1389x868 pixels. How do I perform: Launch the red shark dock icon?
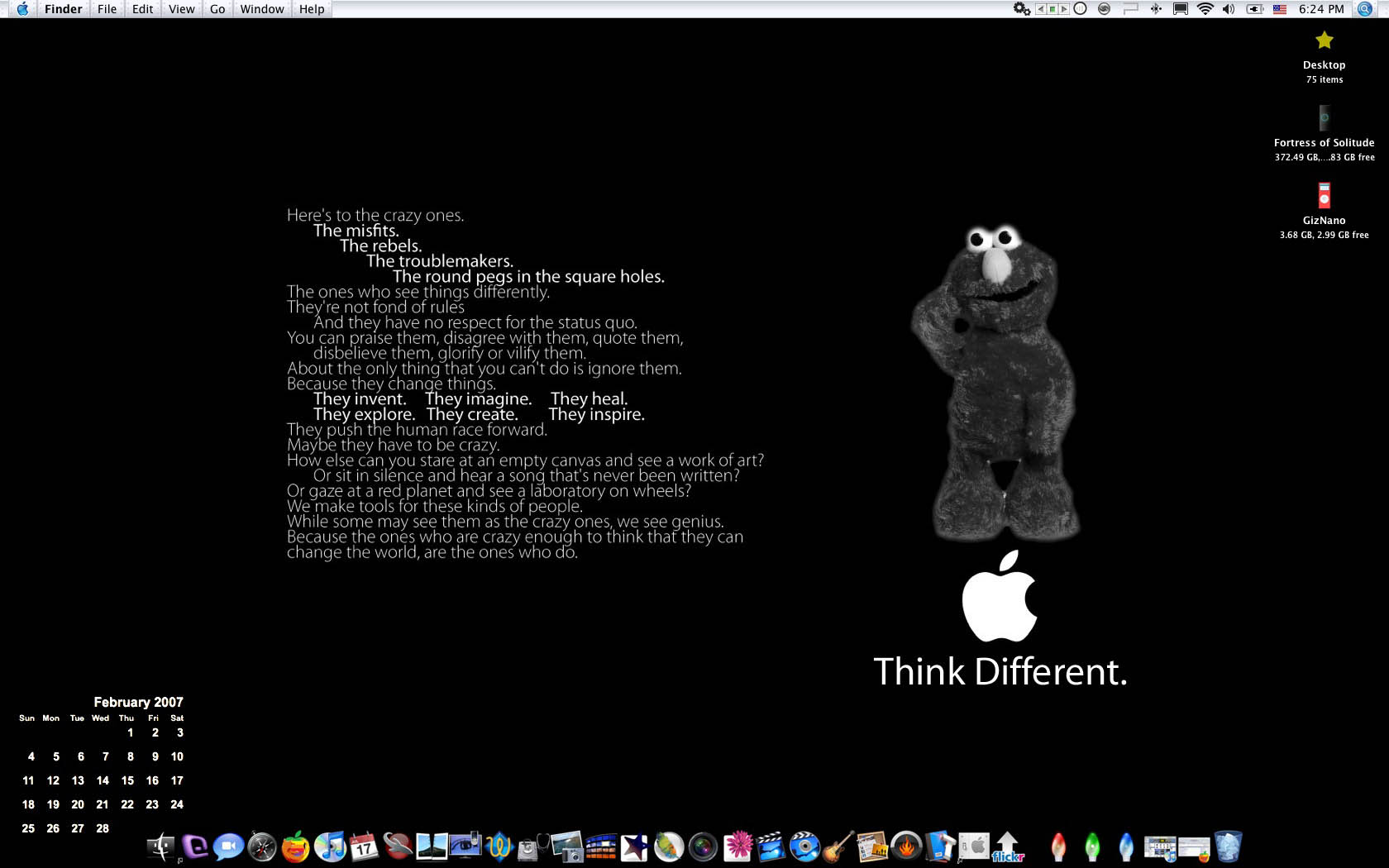pyautogui.click(x=398, y=847)
